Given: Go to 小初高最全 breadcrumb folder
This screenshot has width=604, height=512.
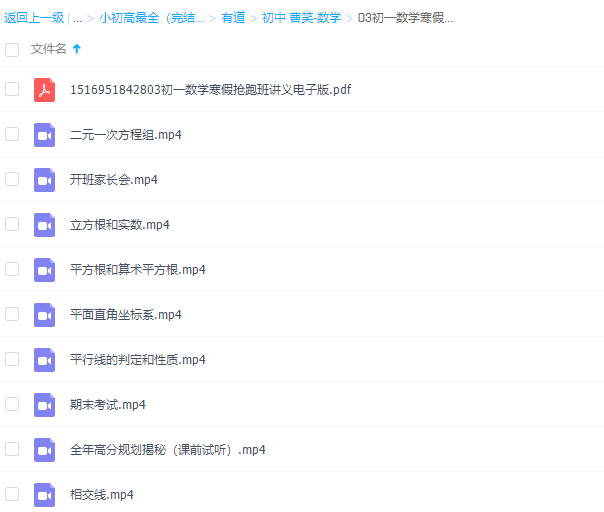Looking at the screenshot, I should click(151, 18).
